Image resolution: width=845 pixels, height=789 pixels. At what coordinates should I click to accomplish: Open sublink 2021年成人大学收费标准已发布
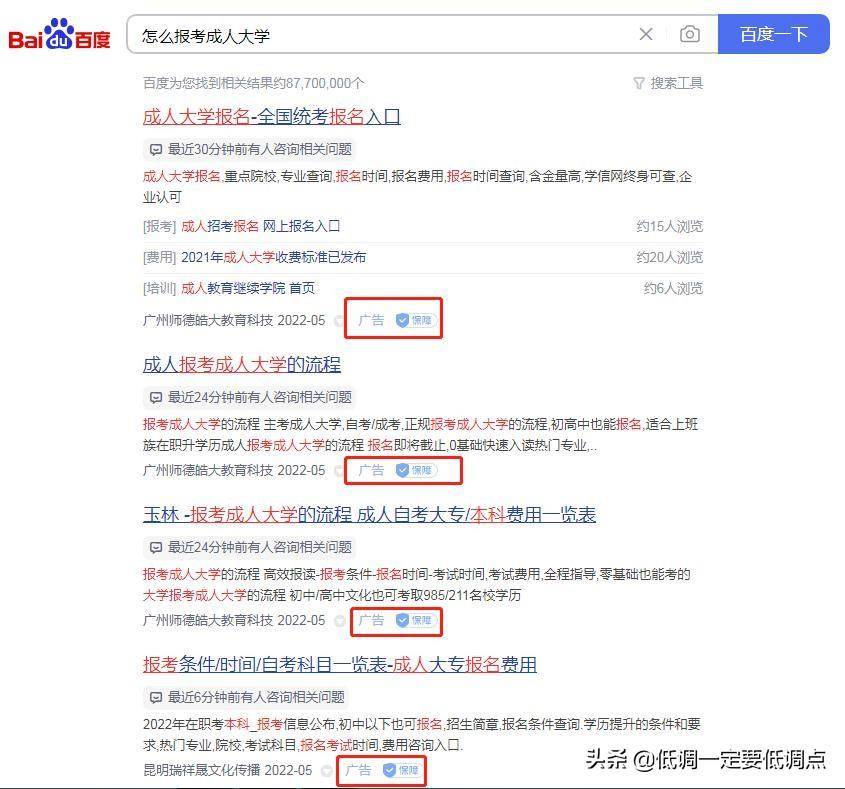(x=273, y=257)
